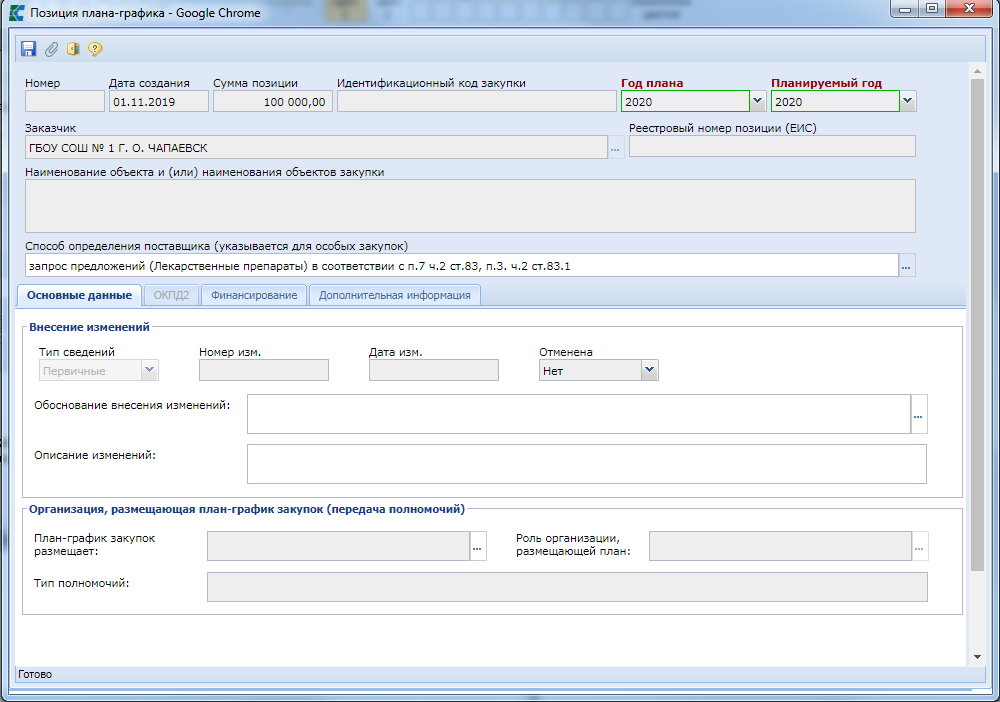Switch to the Финансирование tab
Screen dimensions: 1000x702
tap(253, 295)
